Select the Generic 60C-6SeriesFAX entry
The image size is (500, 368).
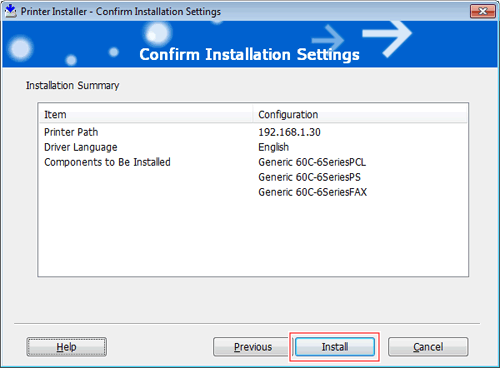coord(313,192)
